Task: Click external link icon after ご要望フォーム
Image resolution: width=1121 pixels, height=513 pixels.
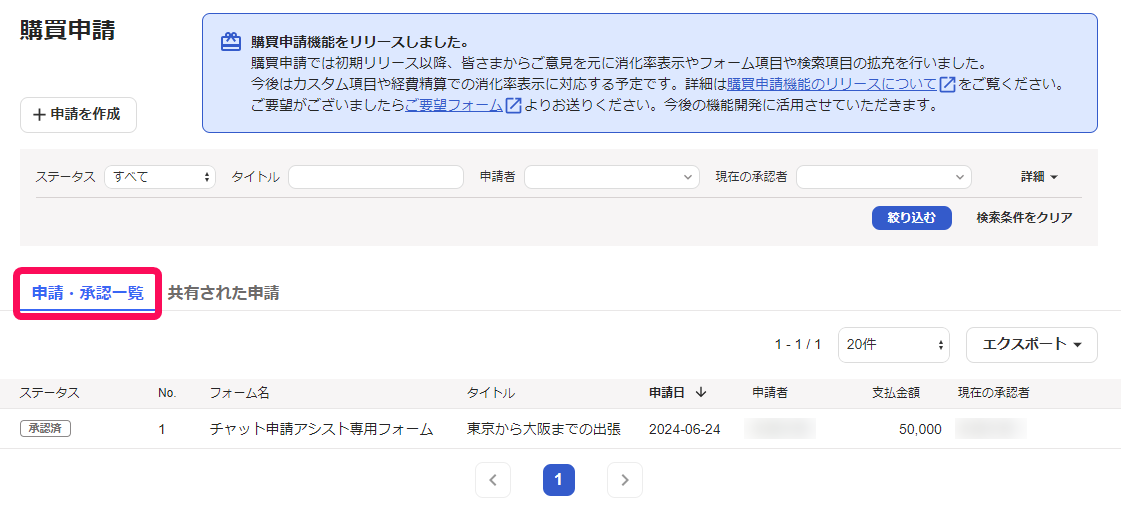Action: (x=513, y=106)
